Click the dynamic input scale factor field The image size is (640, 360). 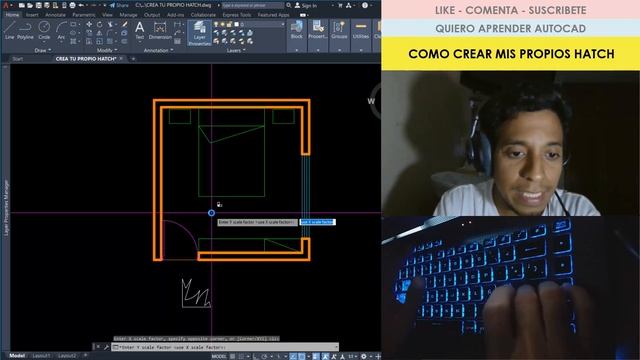[x=318, y=222]
